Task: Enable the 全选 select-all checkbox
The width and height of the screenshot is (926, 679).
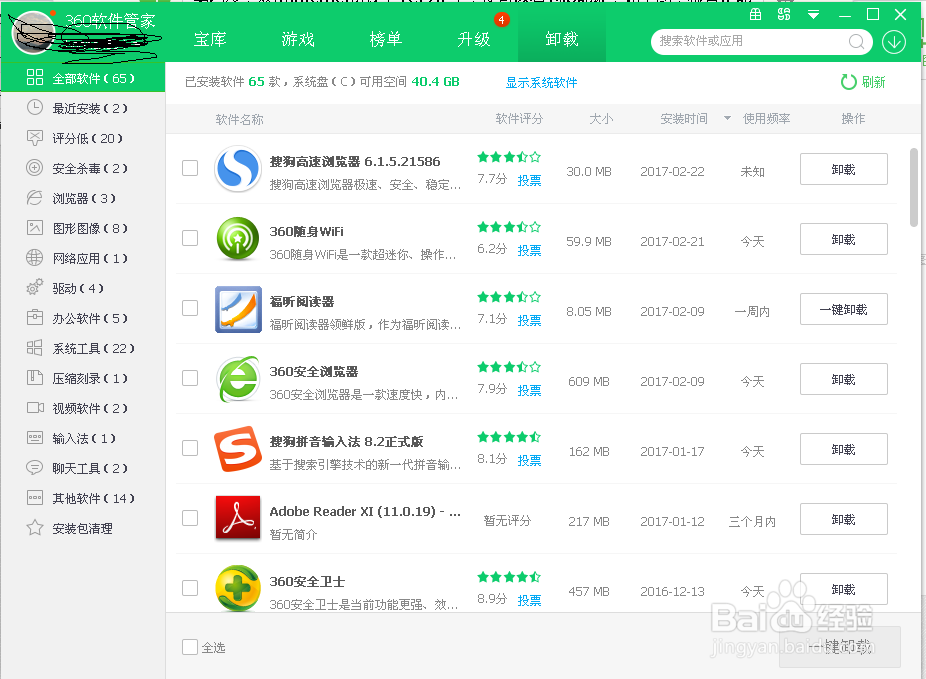Action: click(190, 647)
